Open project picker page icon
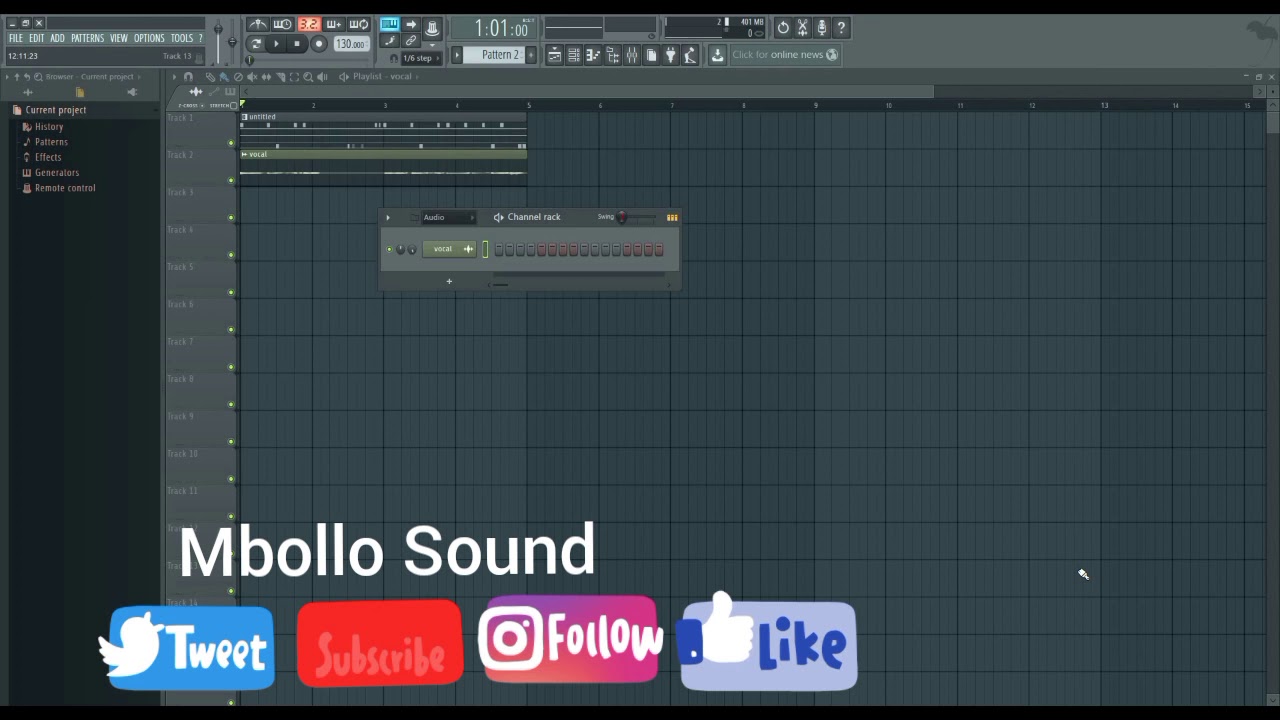The width and height of the screenshot is (1280, 720). tap(651, 55)
